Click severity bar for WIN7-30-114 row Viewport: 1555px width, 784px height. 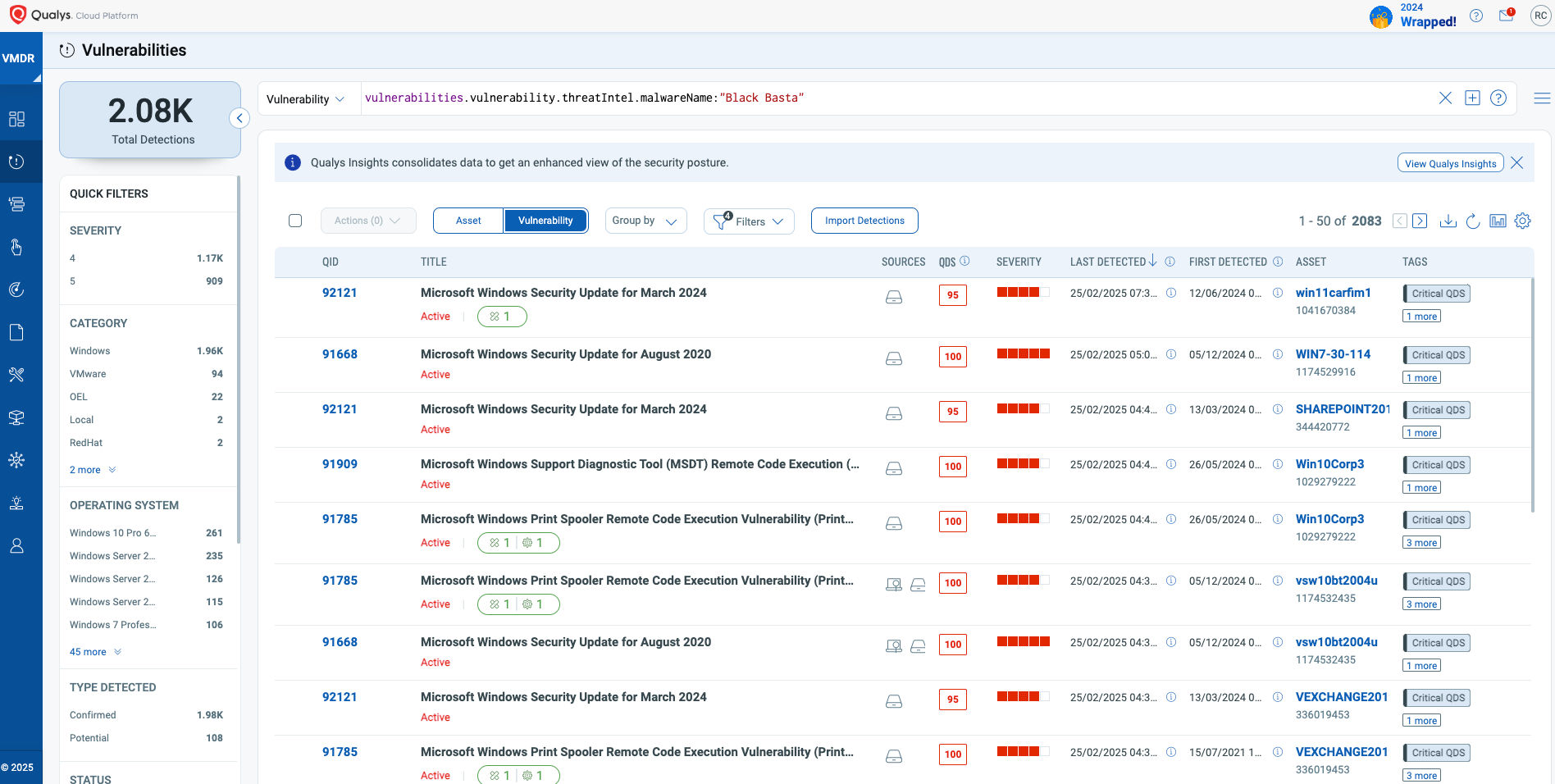(x=1023, y=353)
